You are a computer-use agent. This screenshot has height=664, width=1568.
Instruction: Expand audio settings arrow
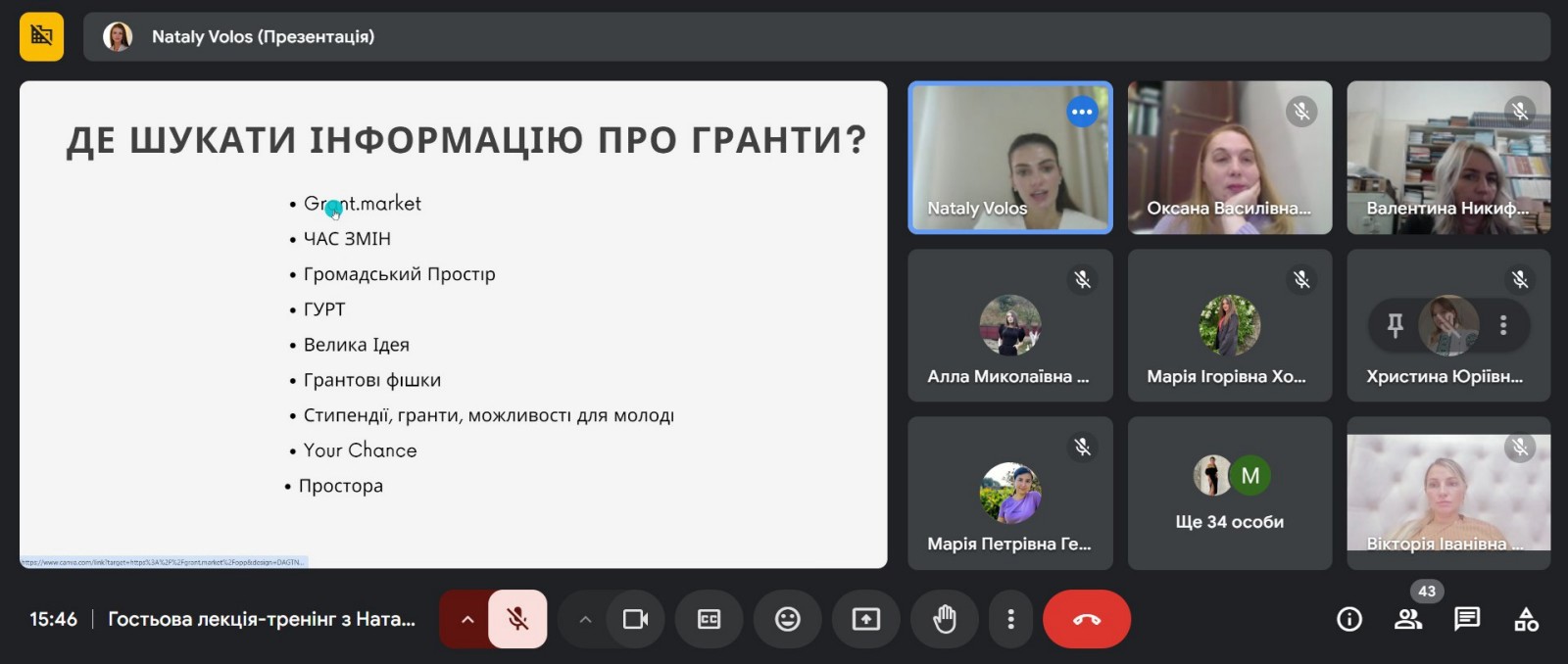pos(466,619)
